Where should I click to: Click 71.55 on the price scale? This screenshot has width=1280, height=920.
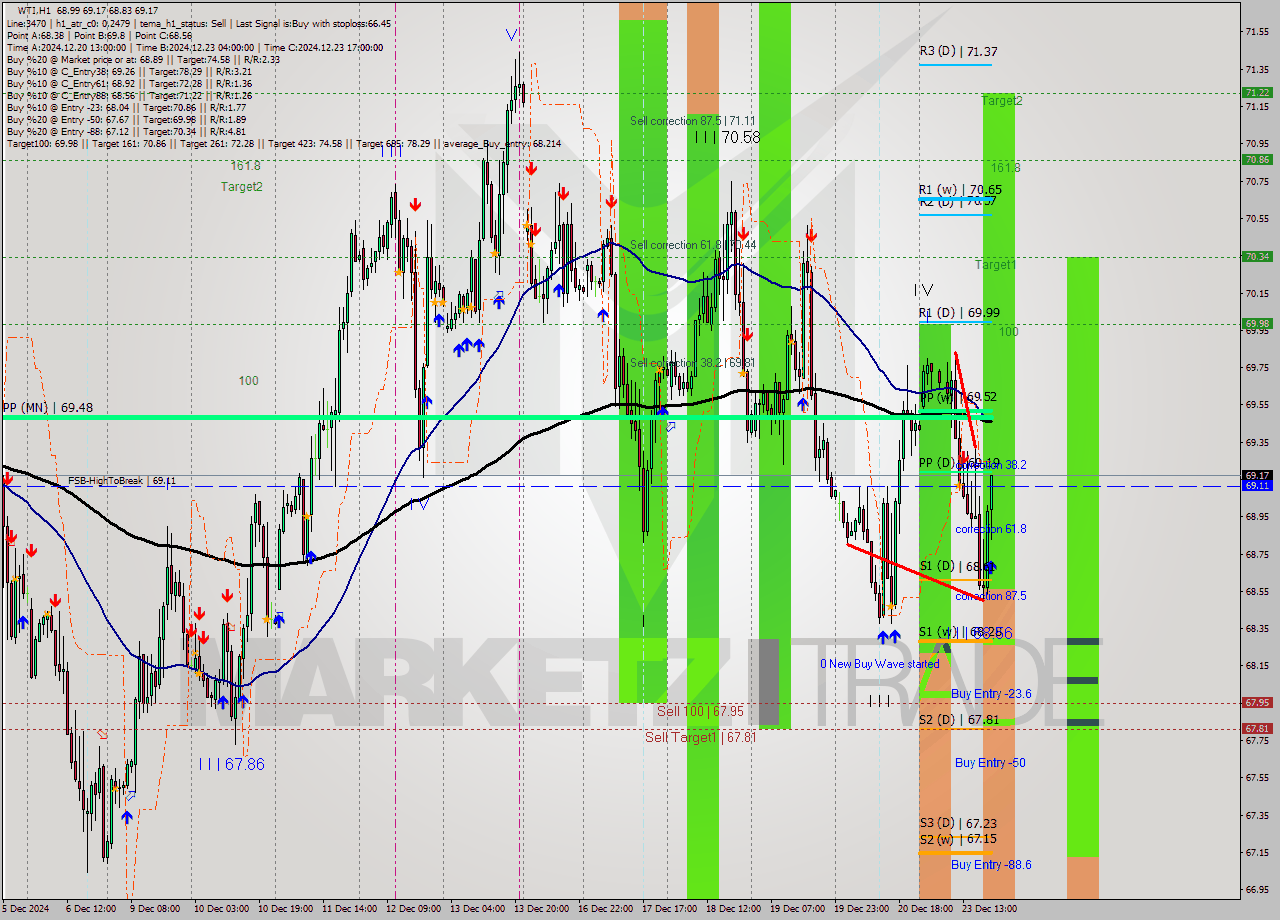point(1257,32)
